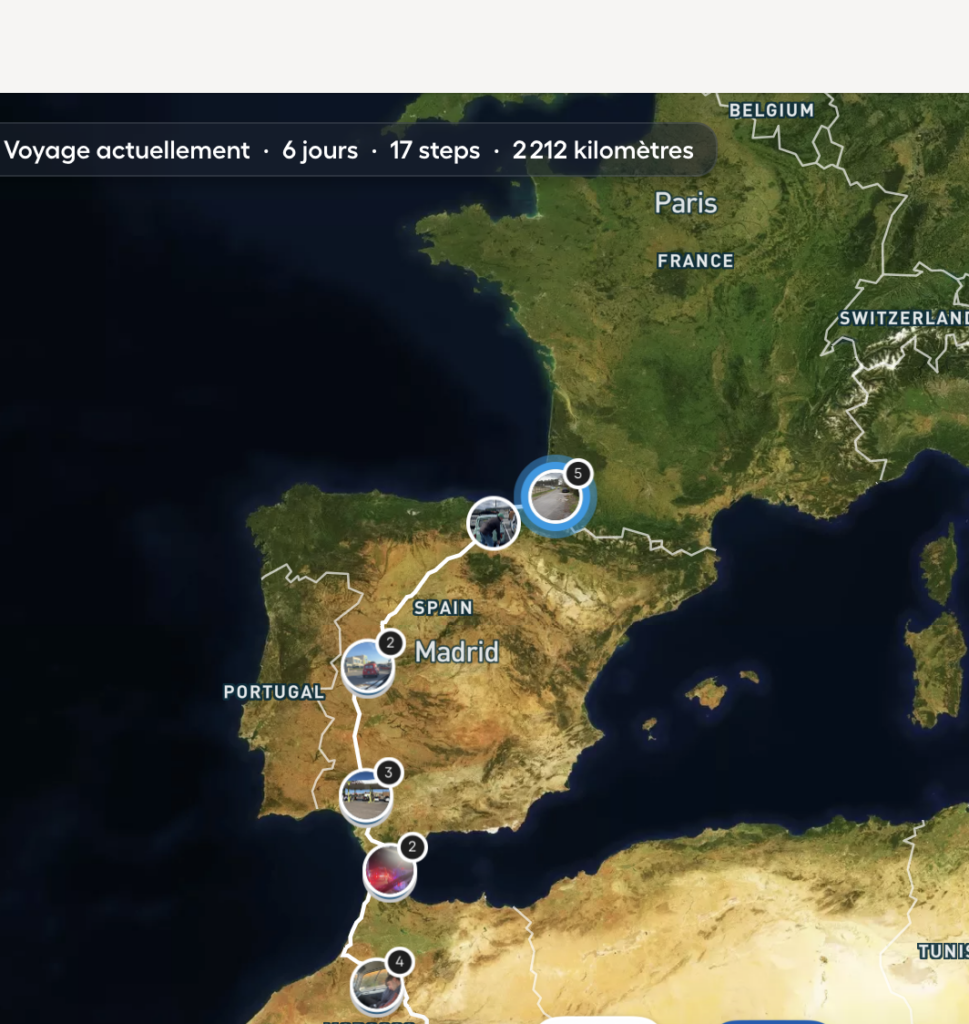The image size is (969, 1024).
Task: Open the 3-step cluster in southern Spain
Action: click(x=366, y=796)
